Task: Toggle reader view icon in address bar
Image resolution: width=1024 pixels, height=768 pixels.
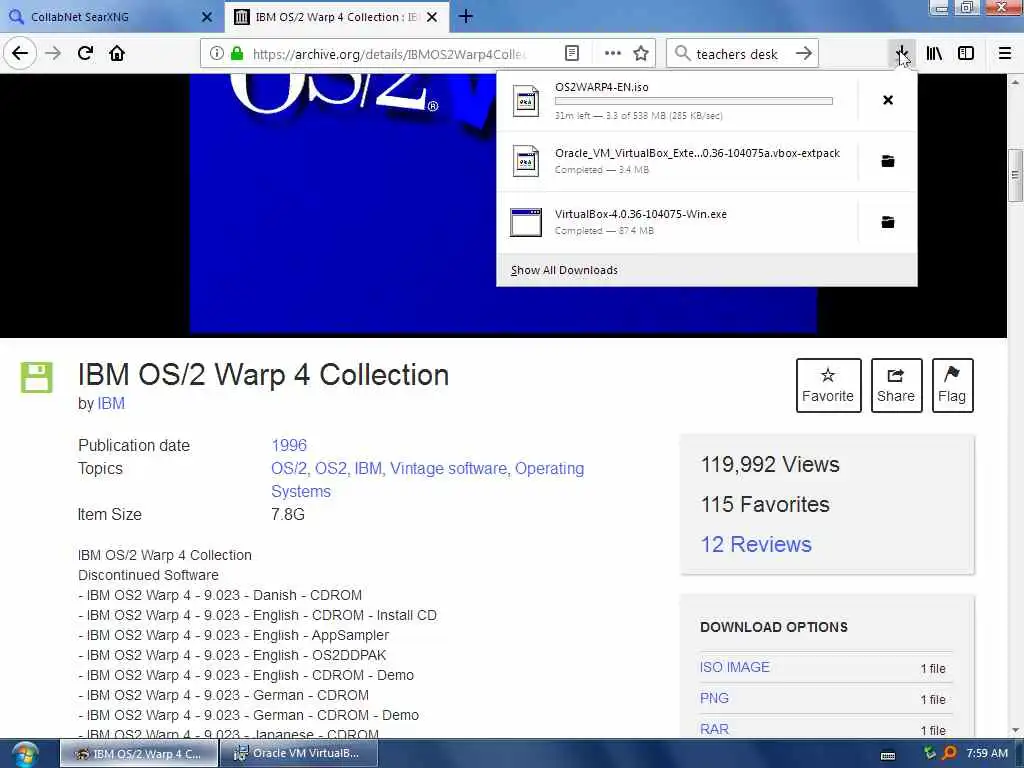Action: tap(571, 54)
